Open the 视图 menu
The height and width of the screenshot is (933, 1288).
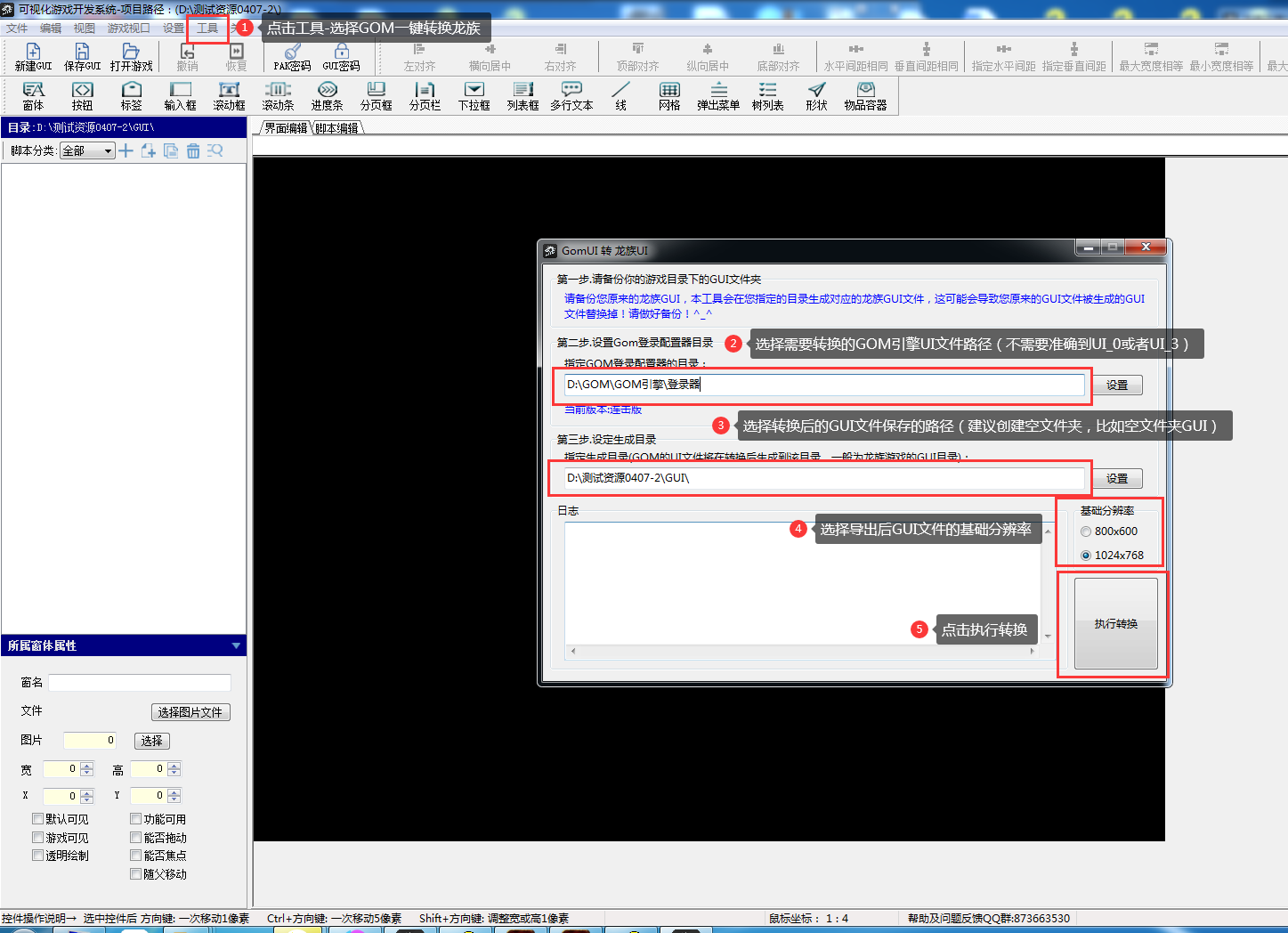(85, 28)
